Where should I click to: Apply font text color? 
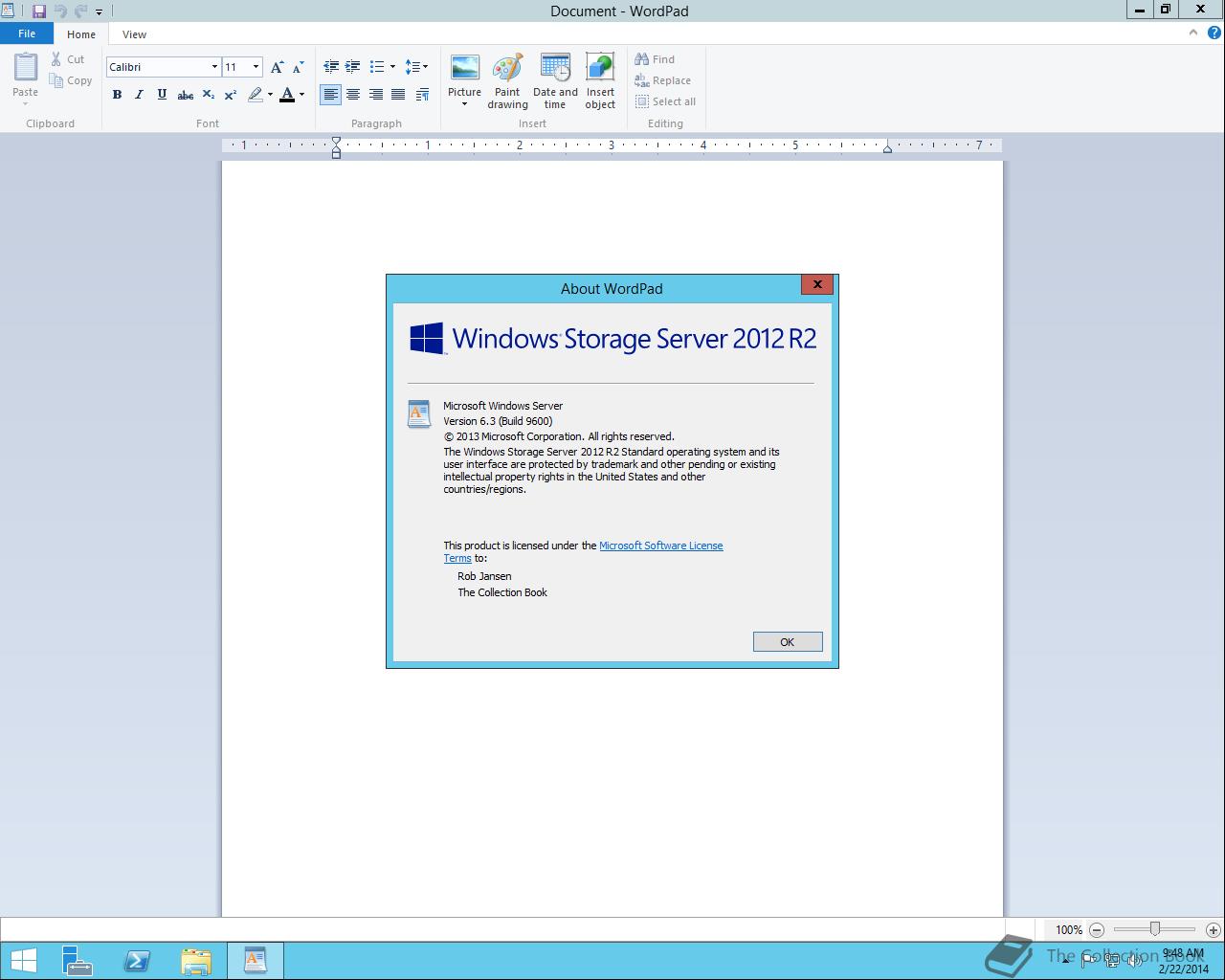pyautogui.click(x=287, y=95)
